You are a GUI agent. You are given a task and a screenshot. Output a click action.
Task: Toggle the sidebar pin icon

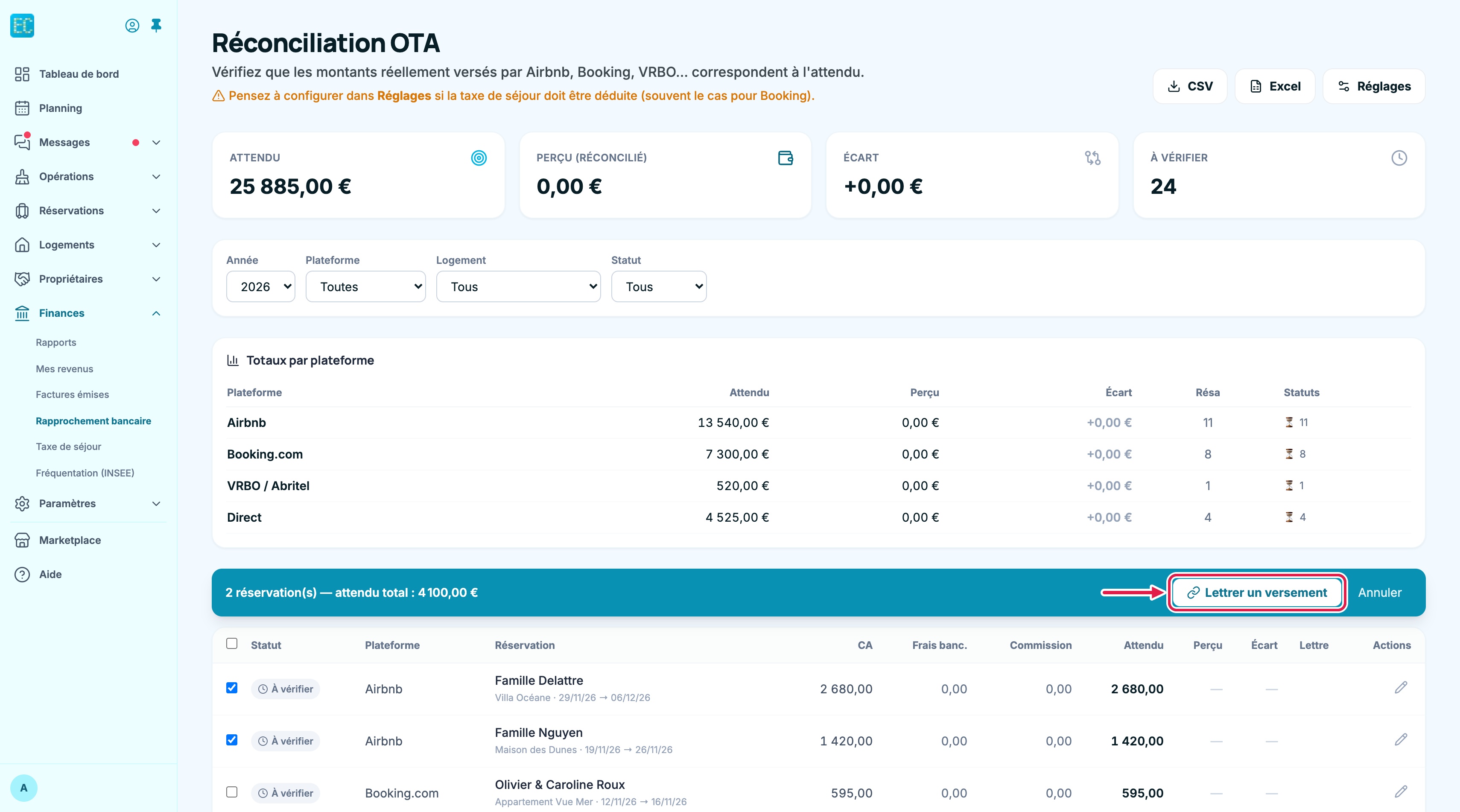click(x=156, y=26)
